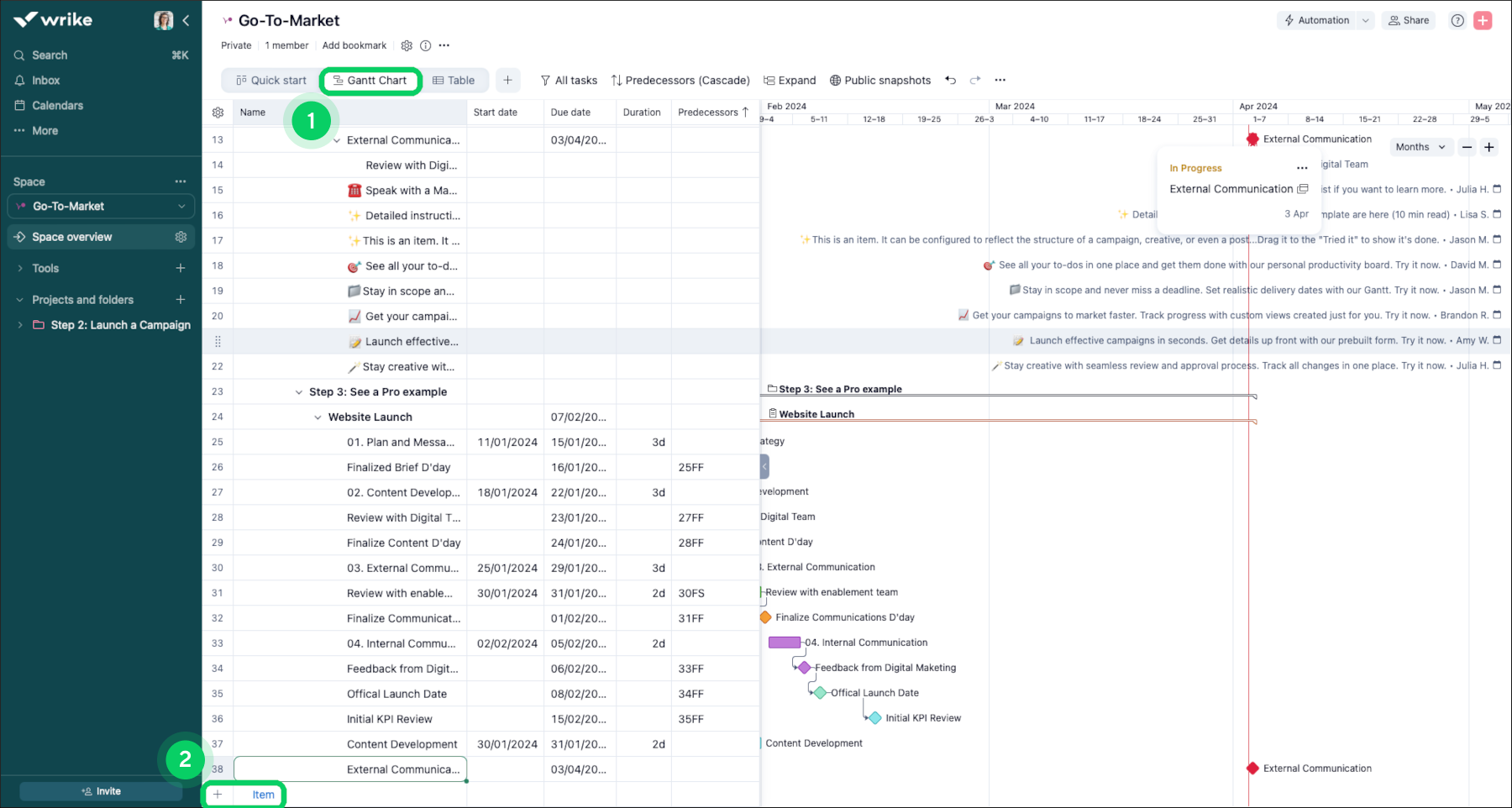Screen dimensions: 1512x808
Task: Click the Offical Launch Date milestone diamond
Action: [x=818, y=692]
